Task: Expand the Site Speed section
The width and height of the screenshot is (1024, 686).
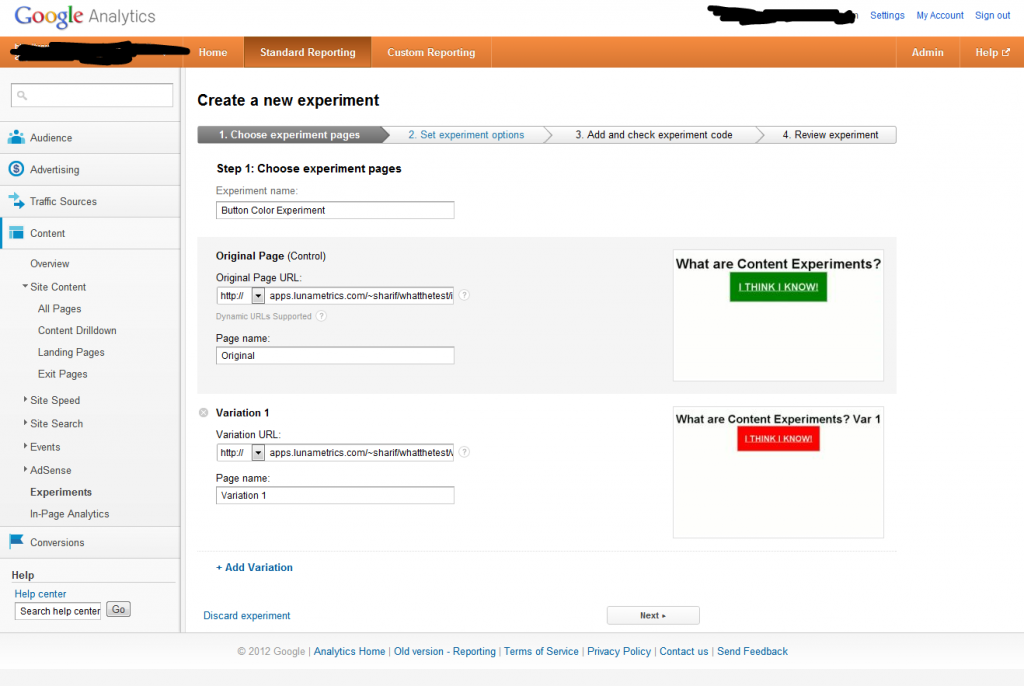Action: tap(25, 399)
